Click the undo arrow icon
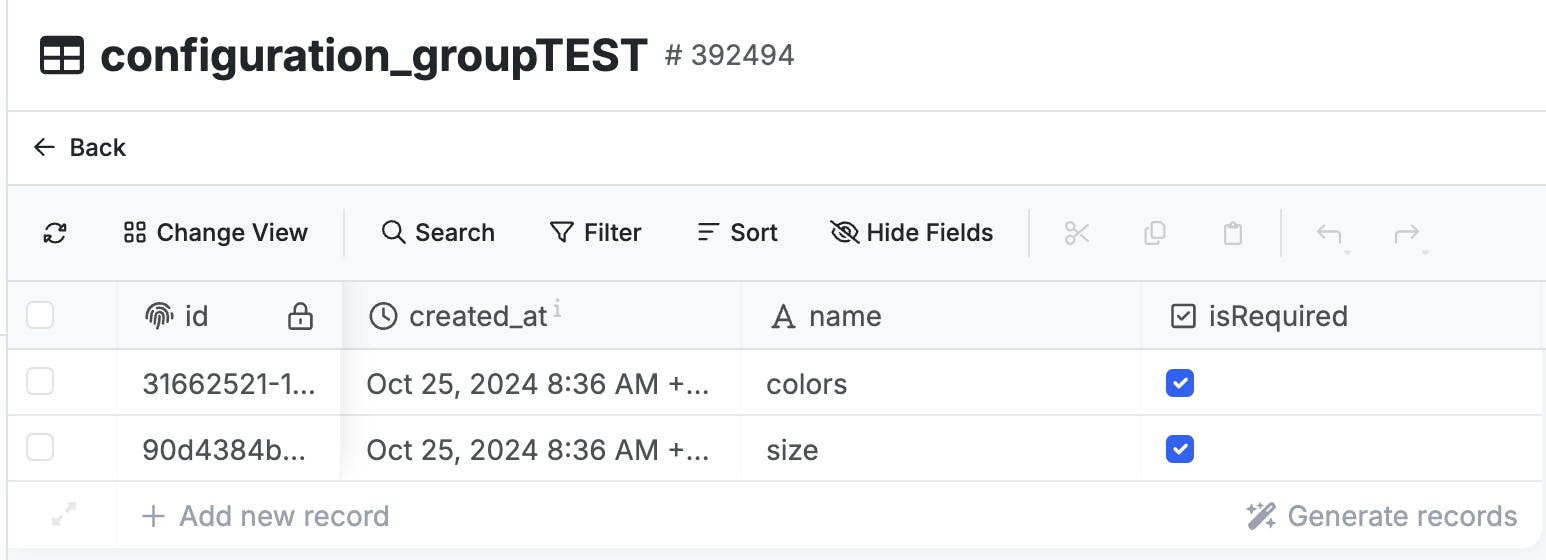The height and width of the screenshot is (560, 1546). 1329,233
